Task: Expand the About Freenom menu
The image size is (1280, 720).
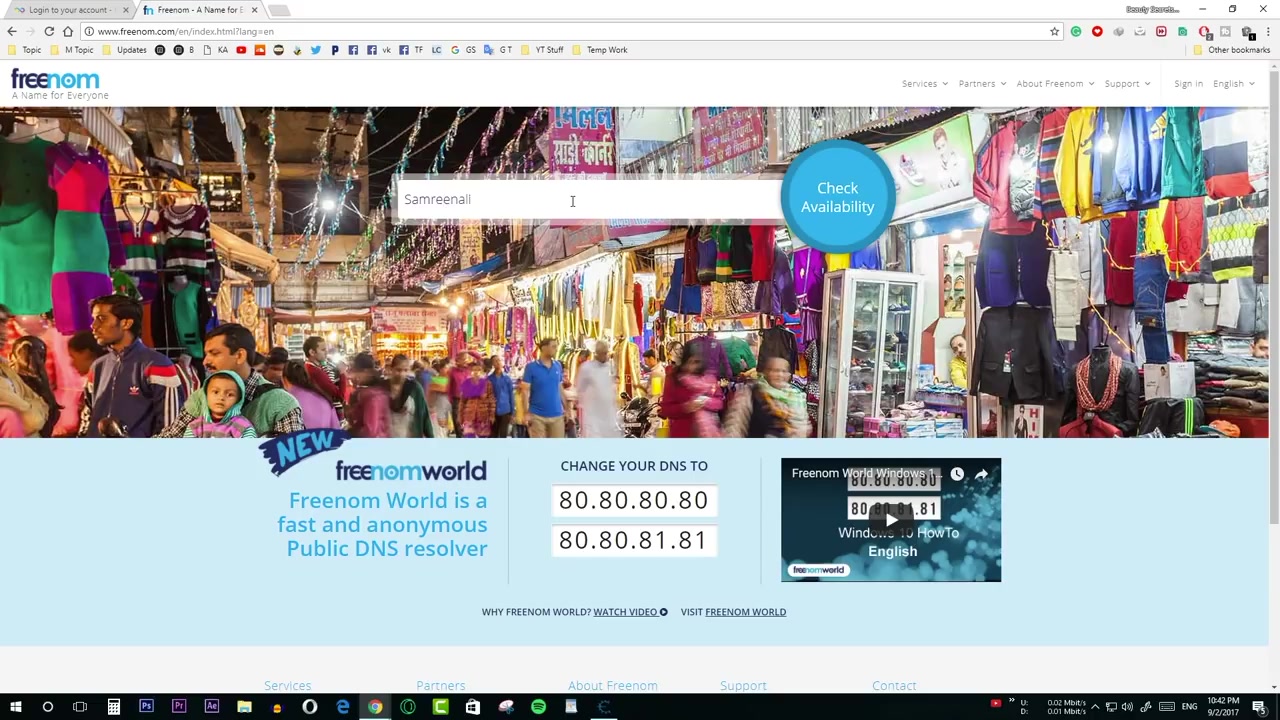Action: coord(1055,84)
